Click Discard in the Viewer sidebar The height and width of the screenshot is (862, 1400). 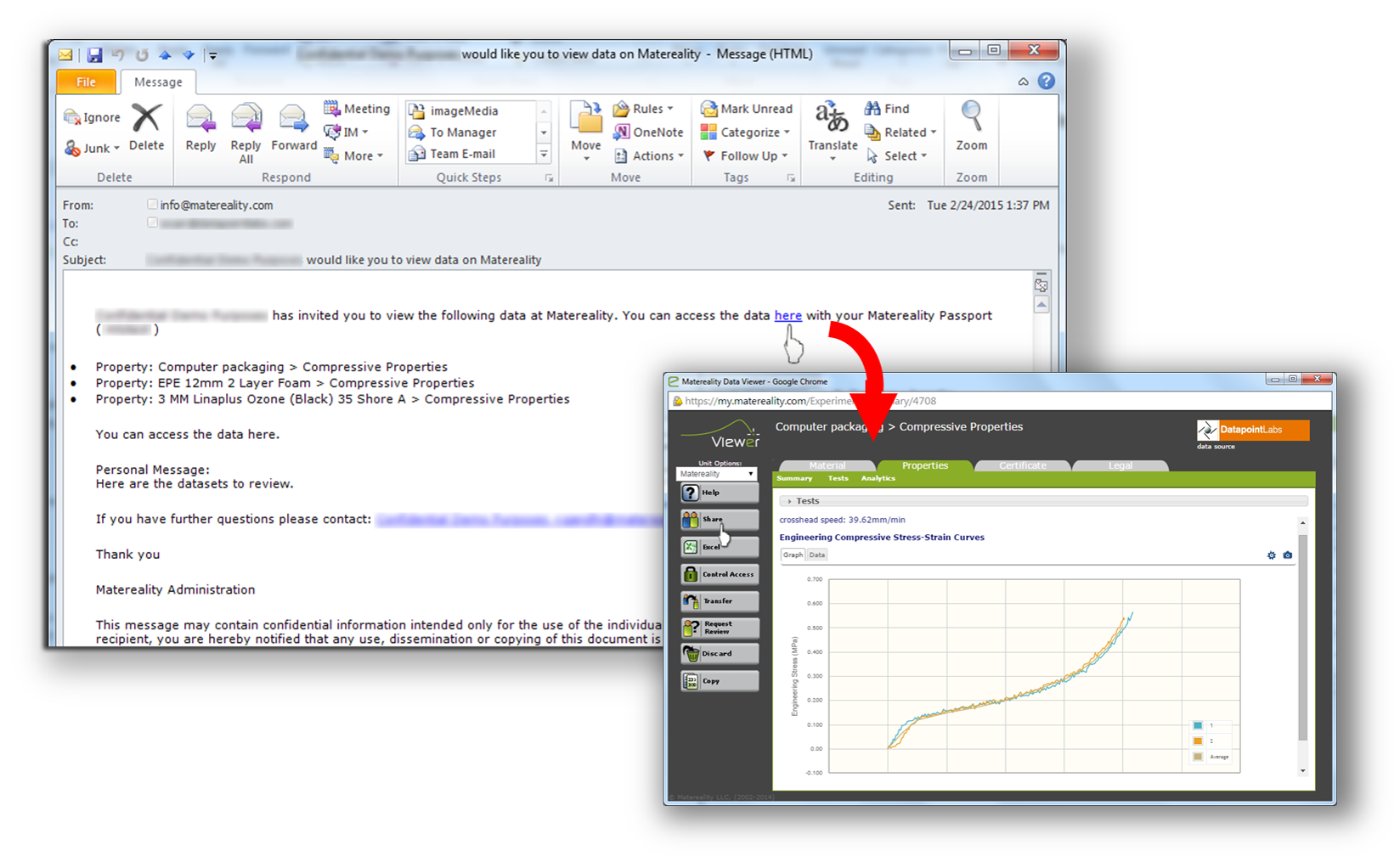coord(720,654)
